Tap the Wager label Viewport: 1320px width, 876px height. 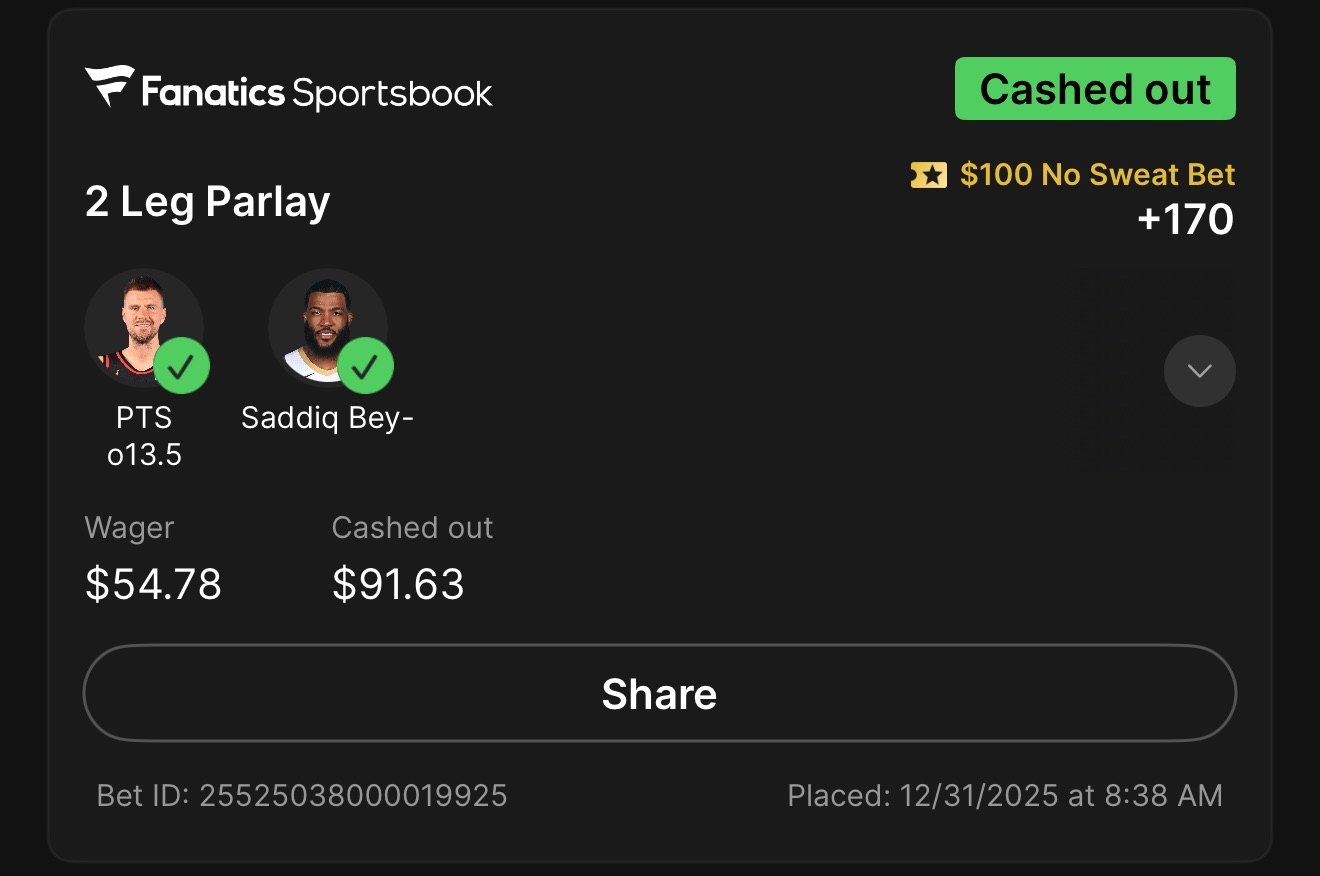point(129,528)
